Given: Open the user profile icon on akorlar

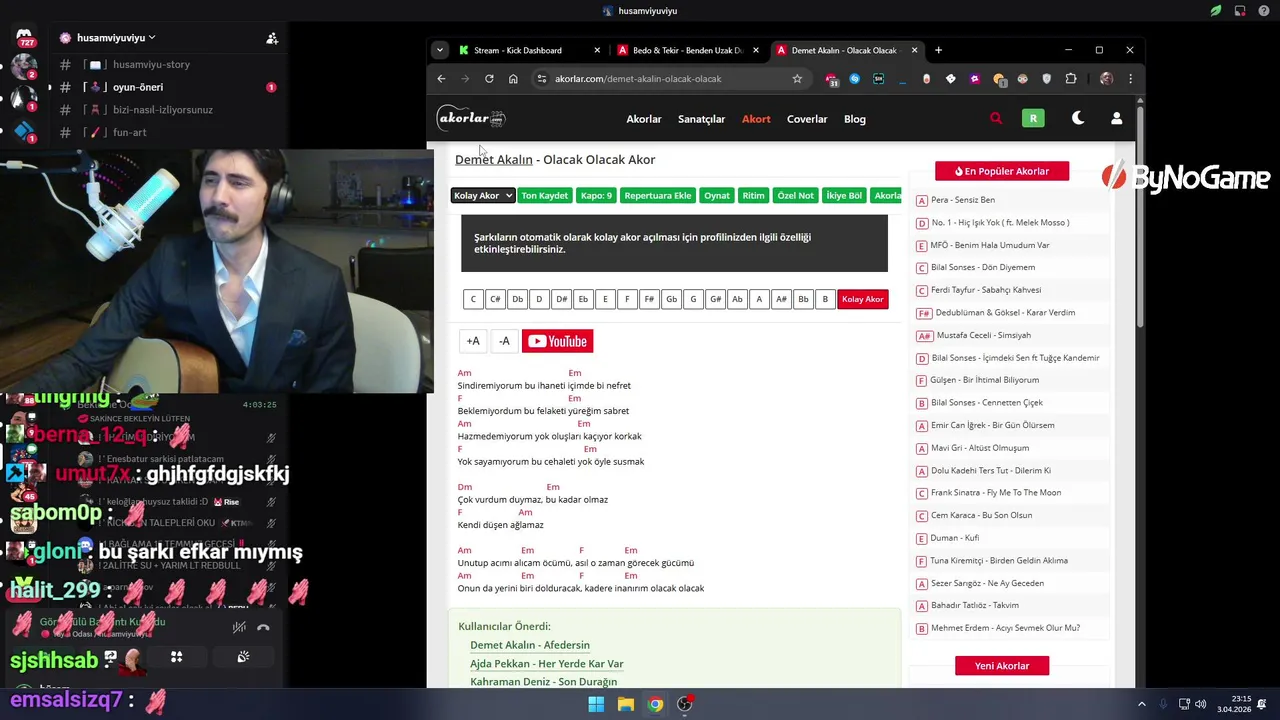Looking at the screenshot, I should point(1117,118).
